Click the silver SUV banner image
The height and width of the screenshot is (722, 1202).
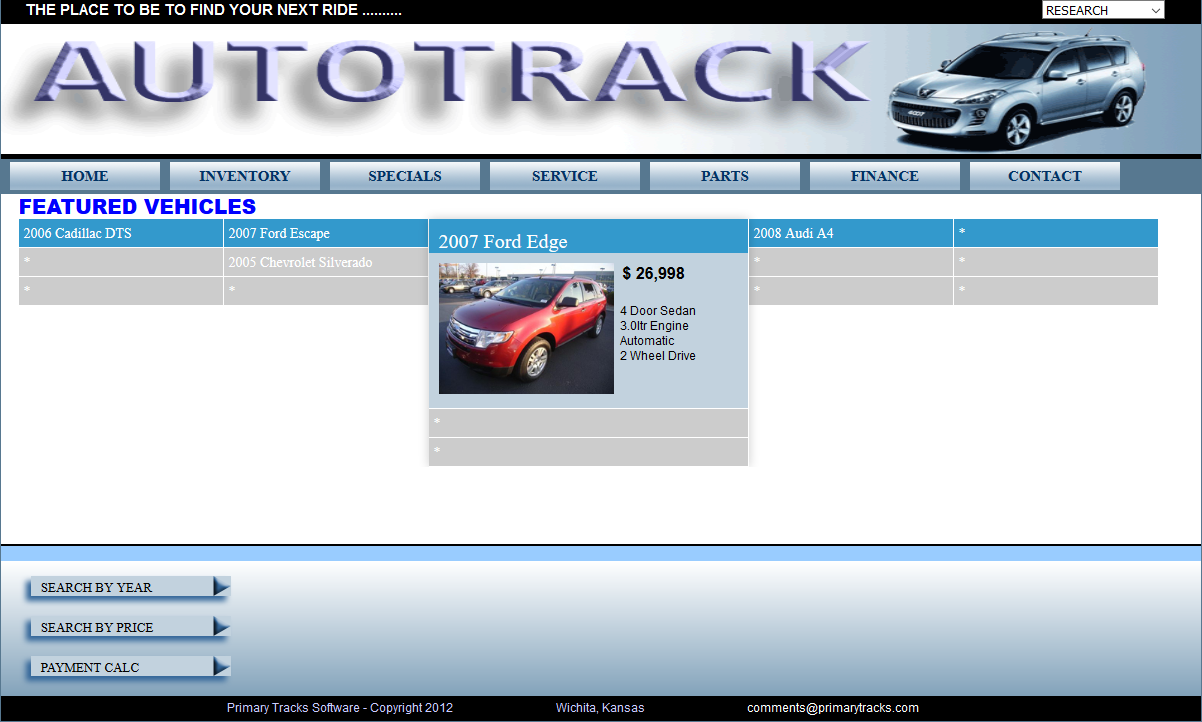tap(1015, 90)
